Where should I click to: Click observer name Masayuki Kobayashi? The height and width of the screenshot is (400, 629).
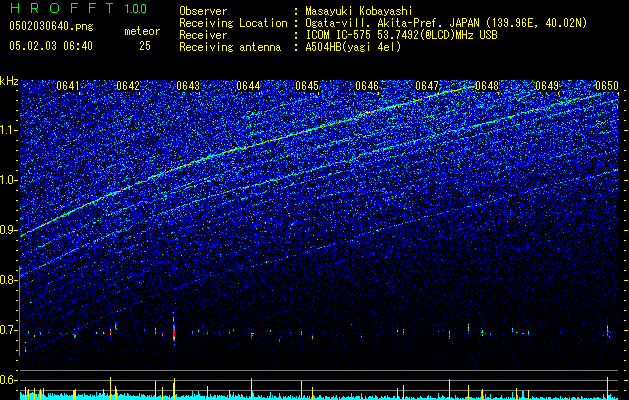tap(358, 11)
